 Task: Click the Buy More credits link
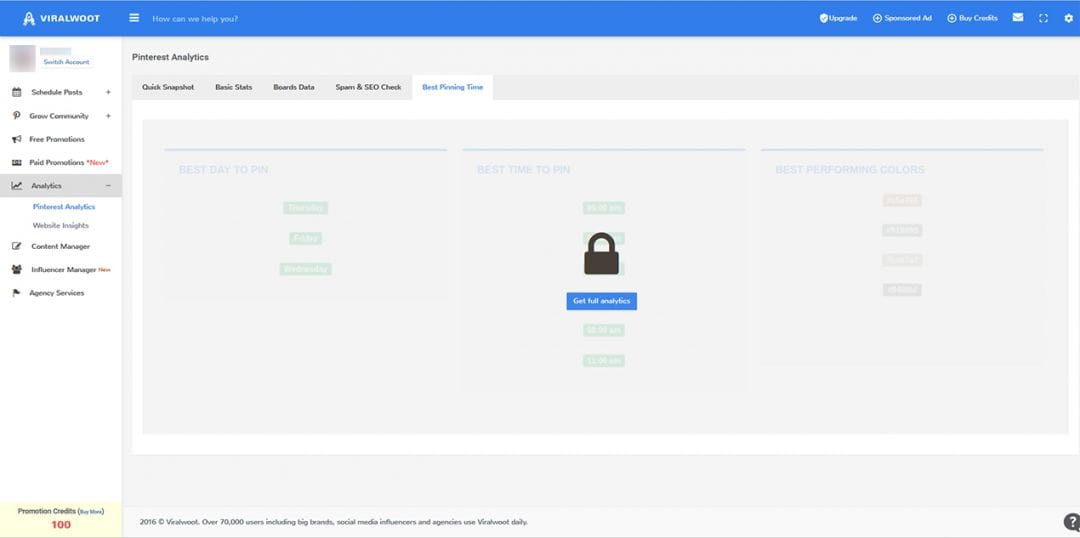click(91, 512)
